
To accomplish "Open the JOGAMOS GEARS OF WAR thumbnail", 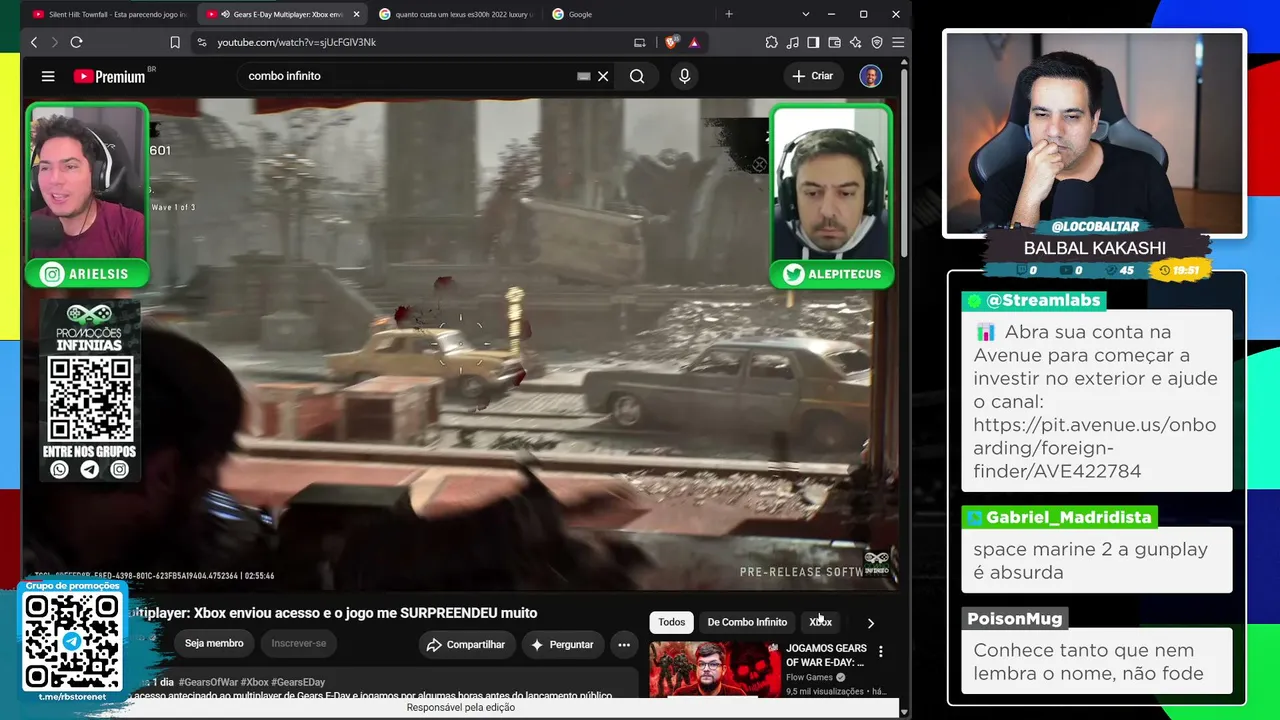I will [x=715, y=670].
